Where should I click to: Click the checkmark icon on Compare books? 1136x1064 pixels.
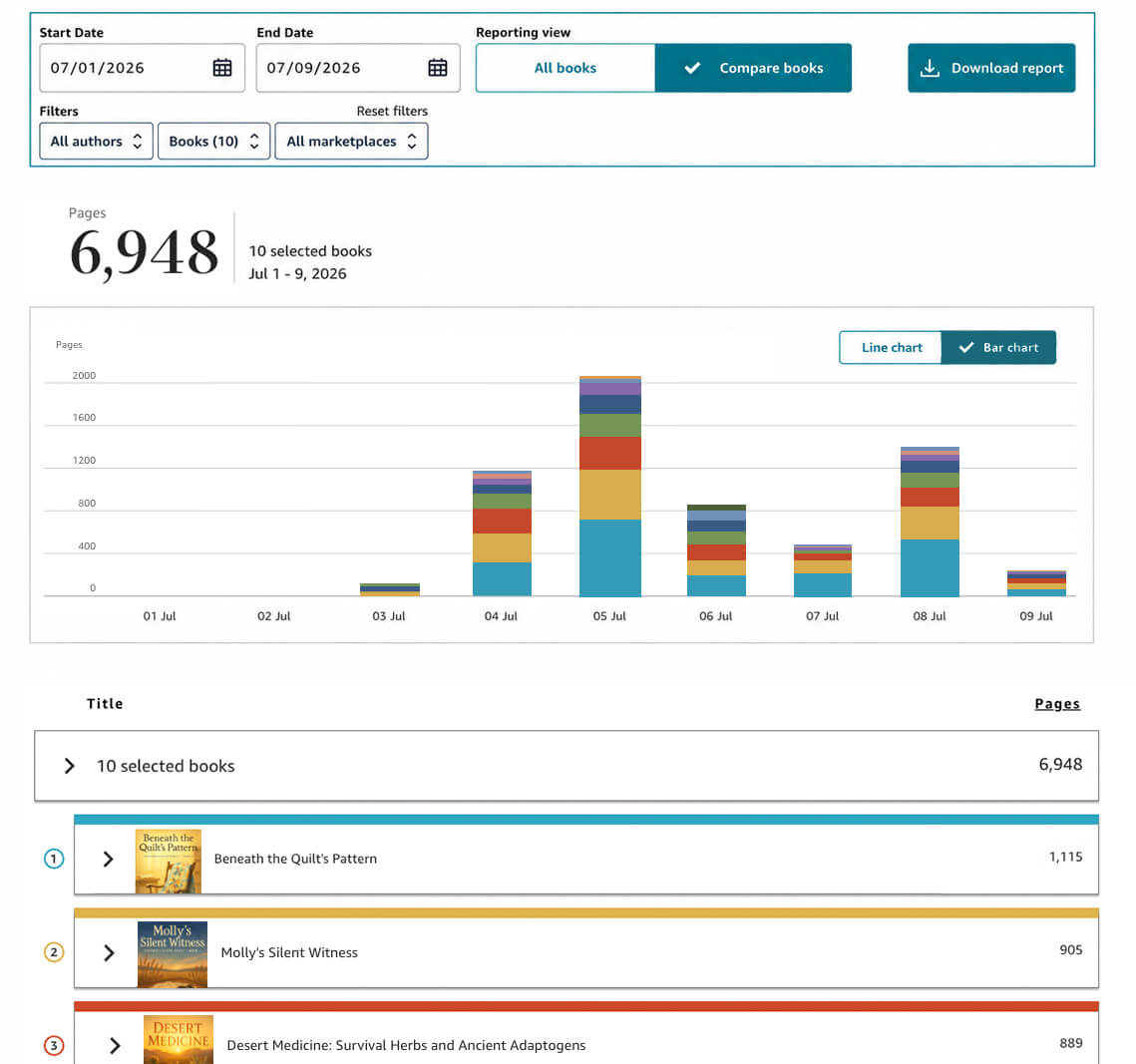tap(692, 68)
